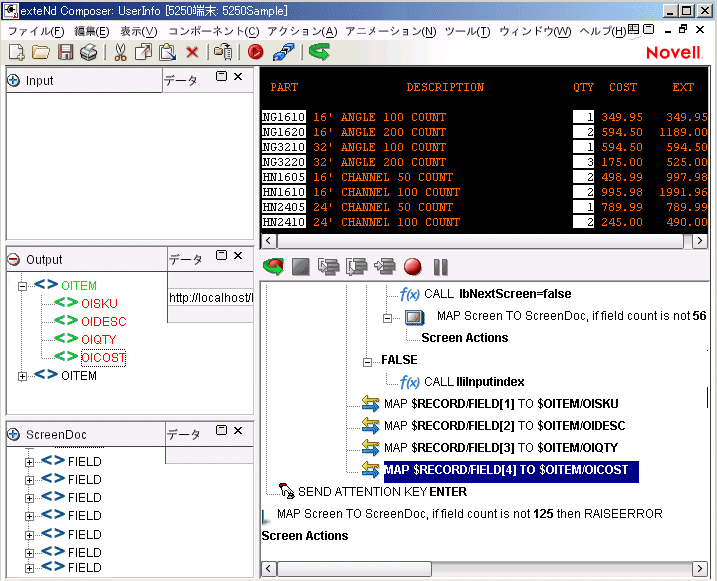Image resolution: width=717 pixels, height=581 pixels.
Task: Open the コンポーネント(C) menu
Action: 213,31
